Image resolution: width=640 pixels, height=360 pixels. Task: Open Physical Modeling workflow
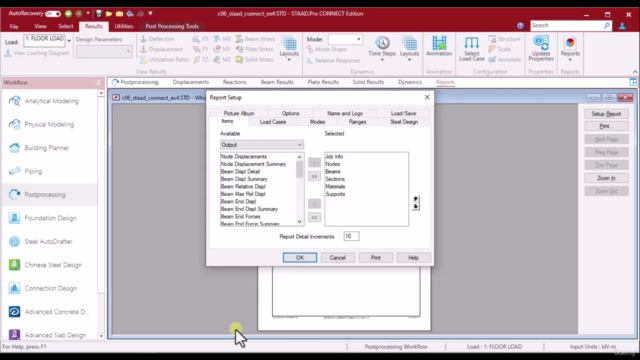[x=50, y=124]
